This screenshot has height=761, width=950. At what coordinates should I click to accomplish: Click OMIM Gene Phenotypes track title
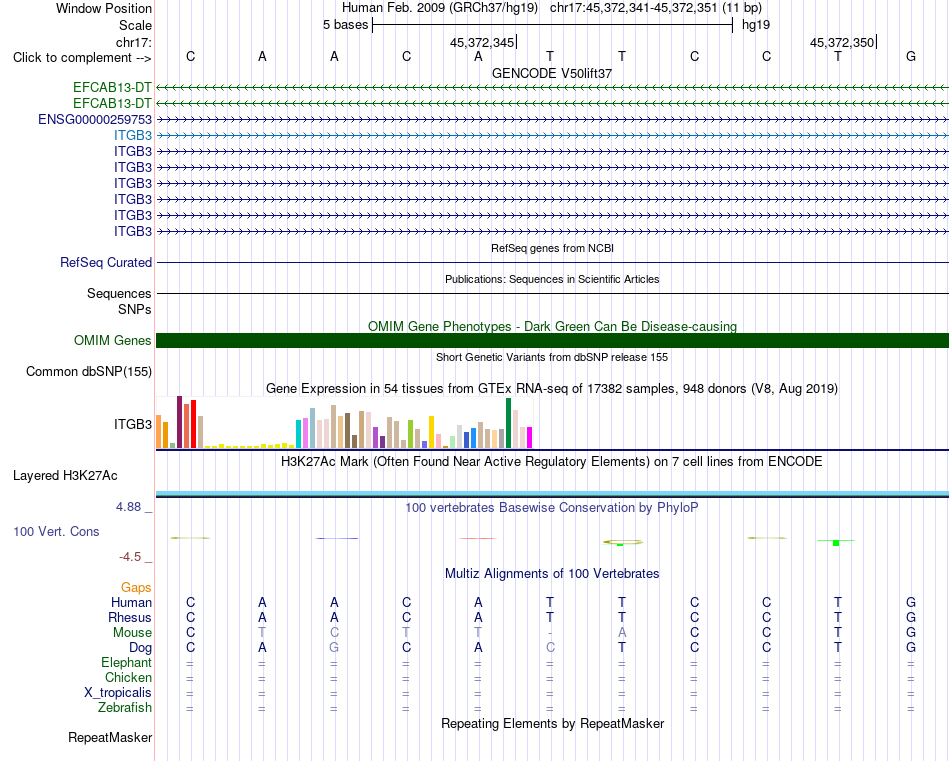pyautogui.click(x=552, y=327)
